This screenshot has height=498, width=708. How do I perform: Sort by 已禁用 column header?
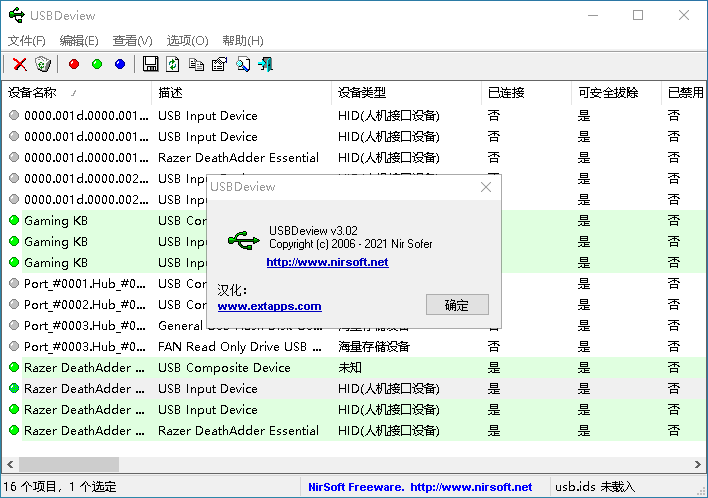coord(684,93)
